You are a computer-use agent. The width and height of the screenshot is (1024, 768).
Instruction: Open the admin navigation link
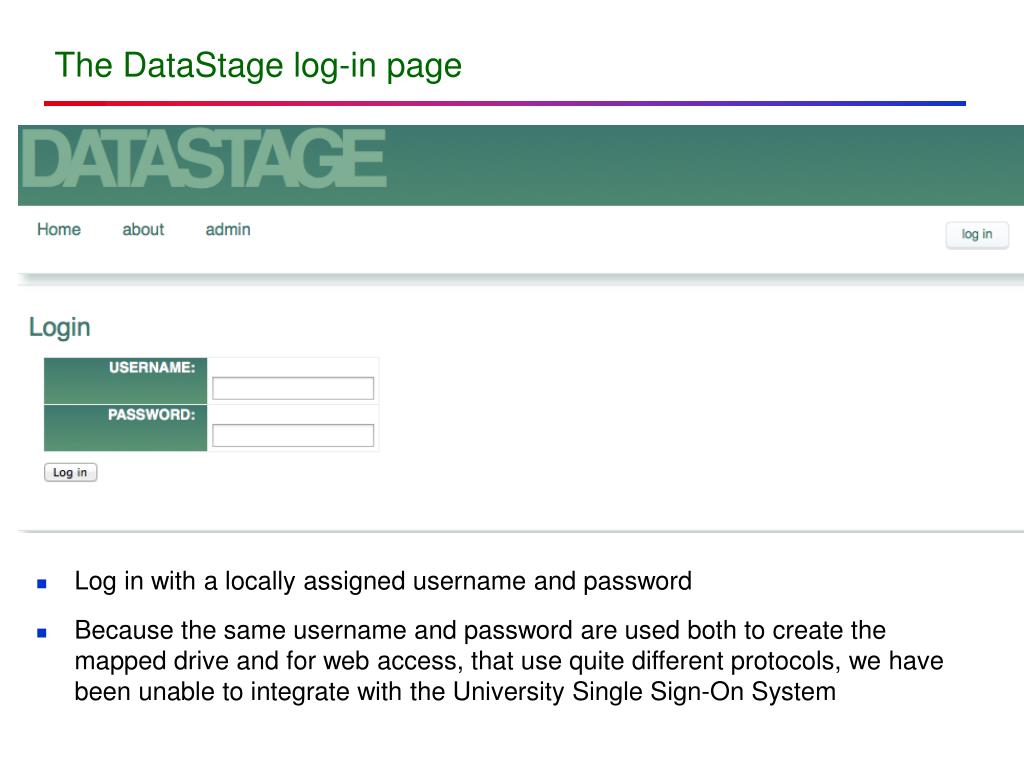(x=228, y=229)
